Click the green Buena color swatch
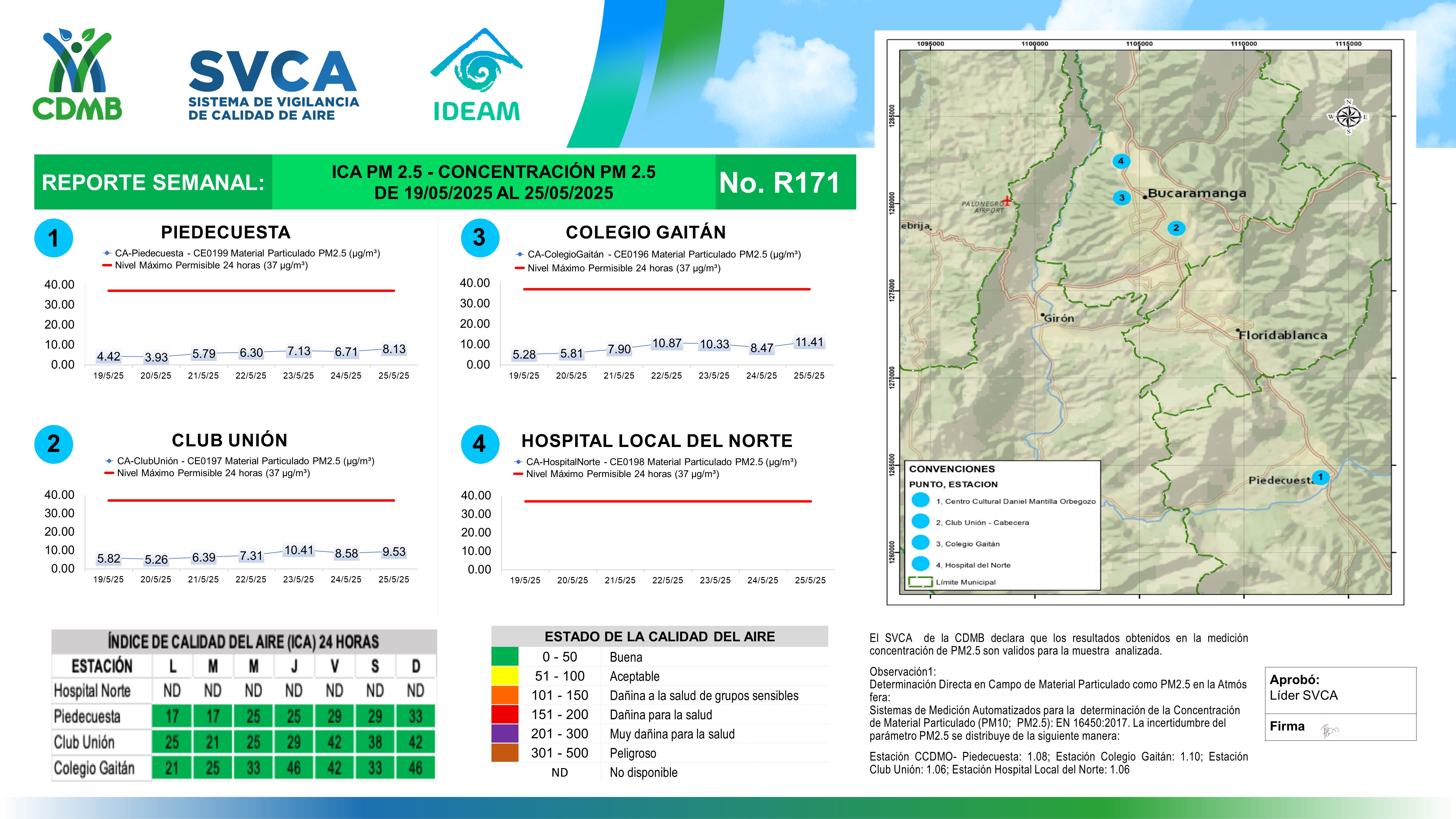This screenshot has width=1456, height=819. click(505, 657)
